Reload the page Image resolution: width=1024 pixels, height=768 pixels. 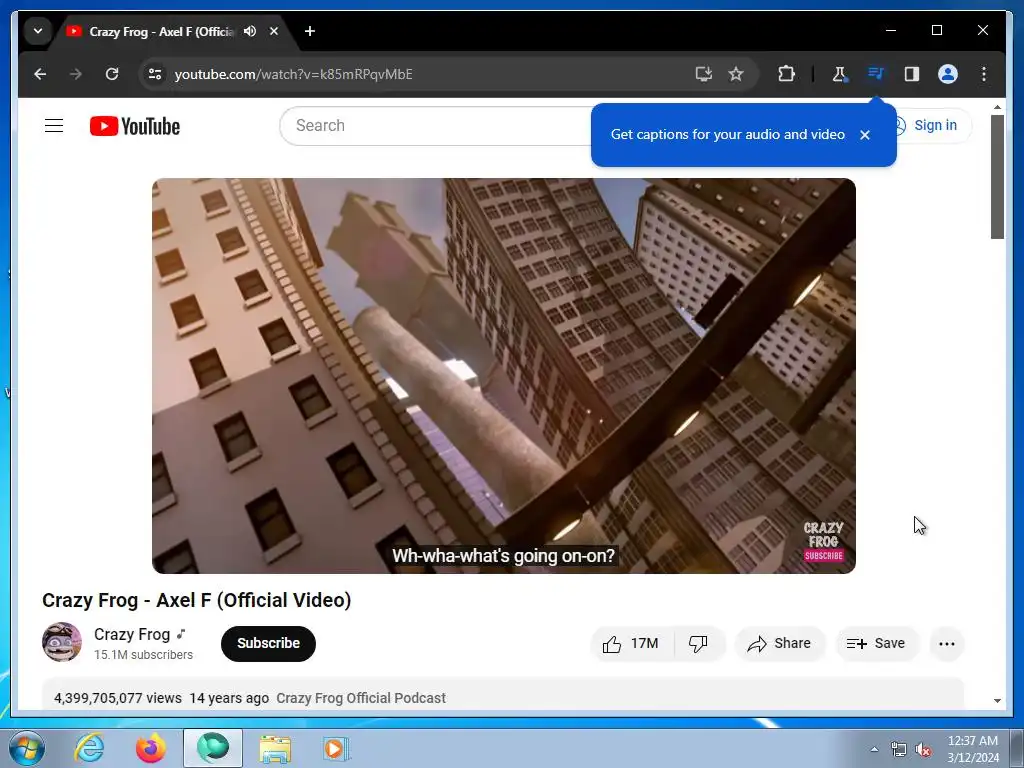tap(112, 74)
